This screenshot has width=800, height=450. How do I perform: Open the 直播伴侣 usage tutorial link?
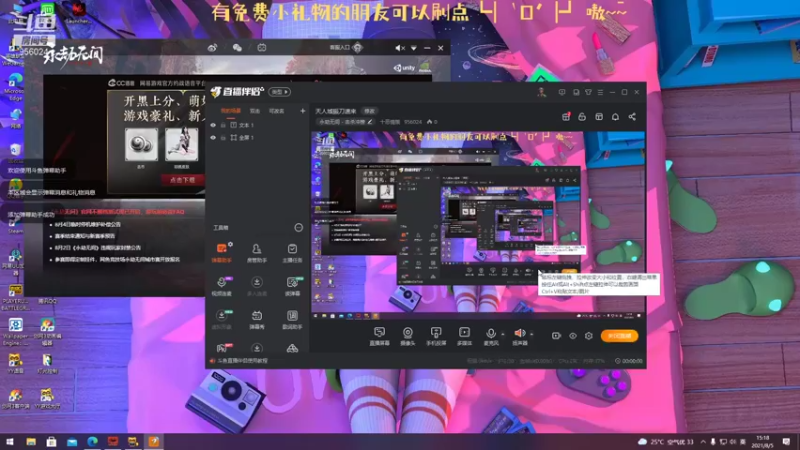239,361
